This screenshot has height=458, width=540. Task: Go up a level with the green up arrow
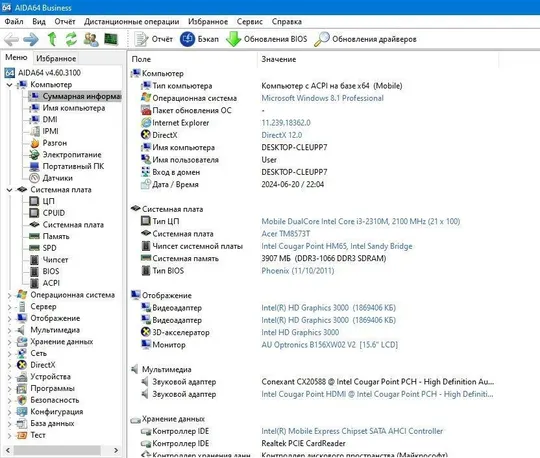point(52,39)
